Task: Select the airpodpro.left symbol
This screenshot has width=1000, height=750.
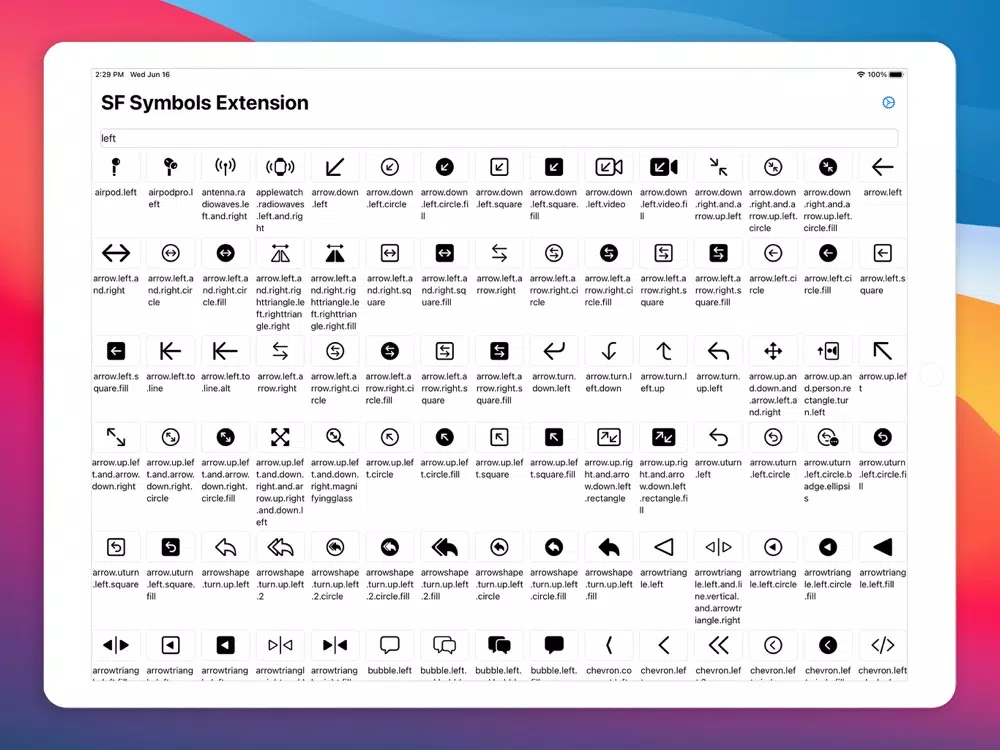Action: coord(170,167)
